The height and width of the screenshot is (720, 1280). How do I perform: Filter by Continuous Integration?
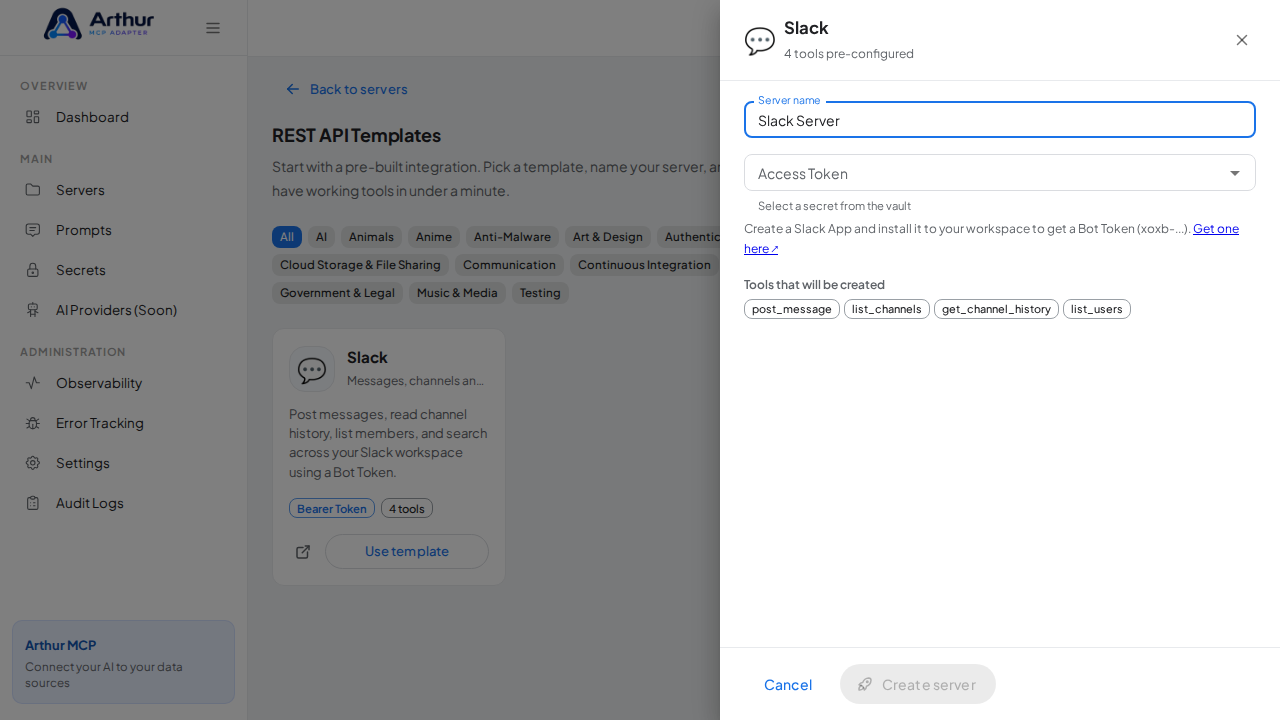[644, 265]
